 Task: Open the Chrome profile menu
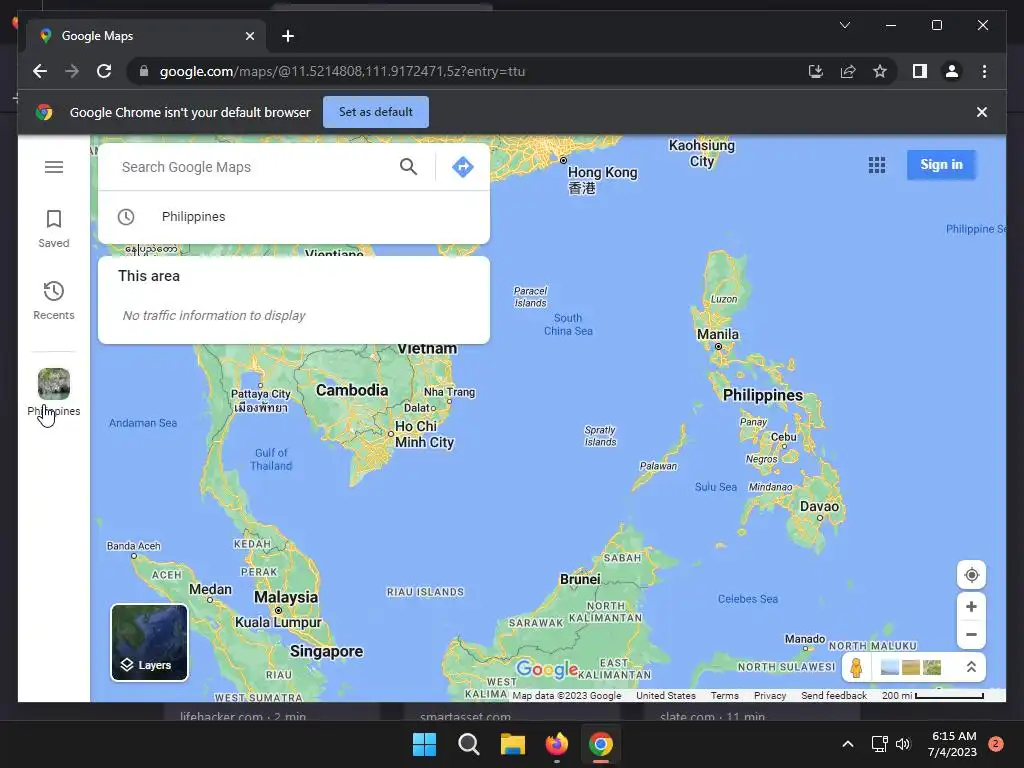click(x=952, y=71)
